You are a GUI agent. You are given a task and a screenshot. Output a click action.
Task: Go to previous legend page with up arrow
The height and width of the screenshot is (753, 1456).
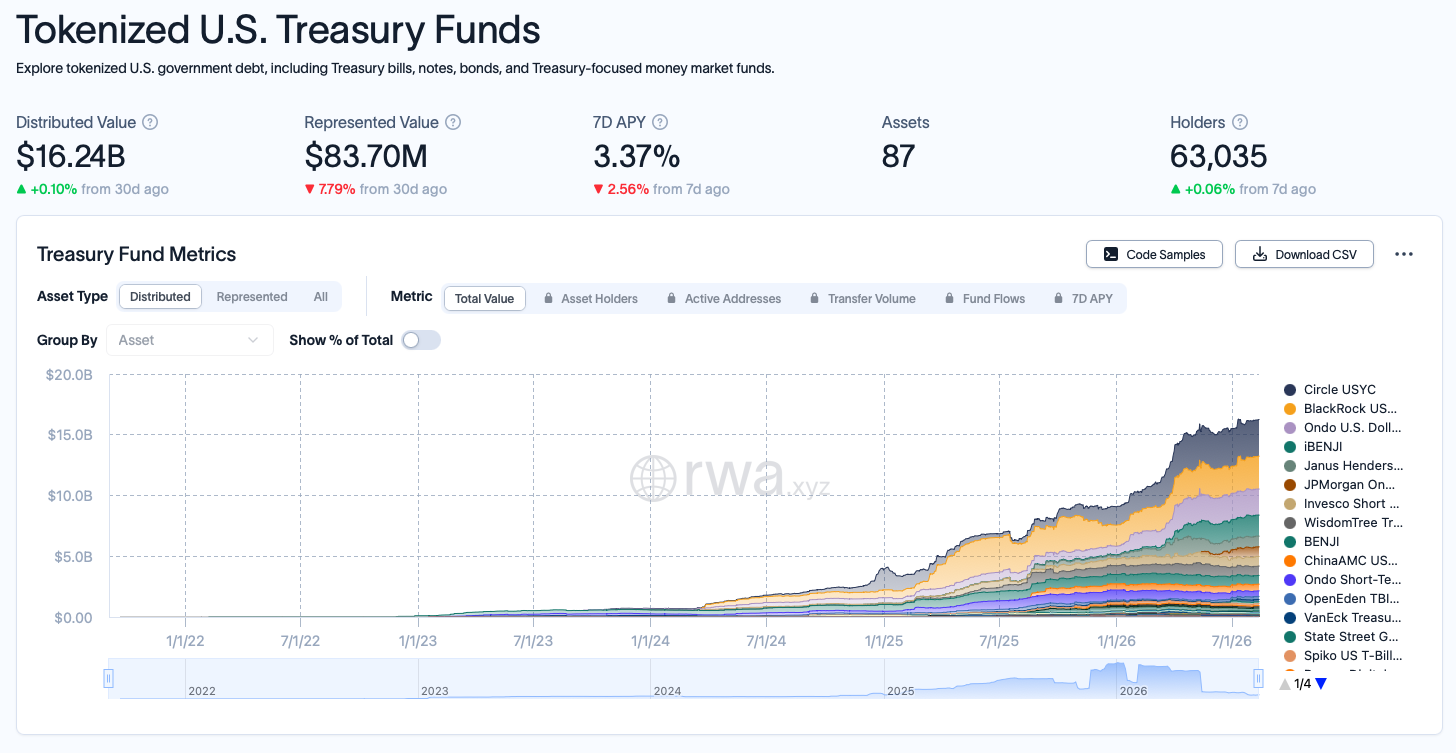(1285, 684)
